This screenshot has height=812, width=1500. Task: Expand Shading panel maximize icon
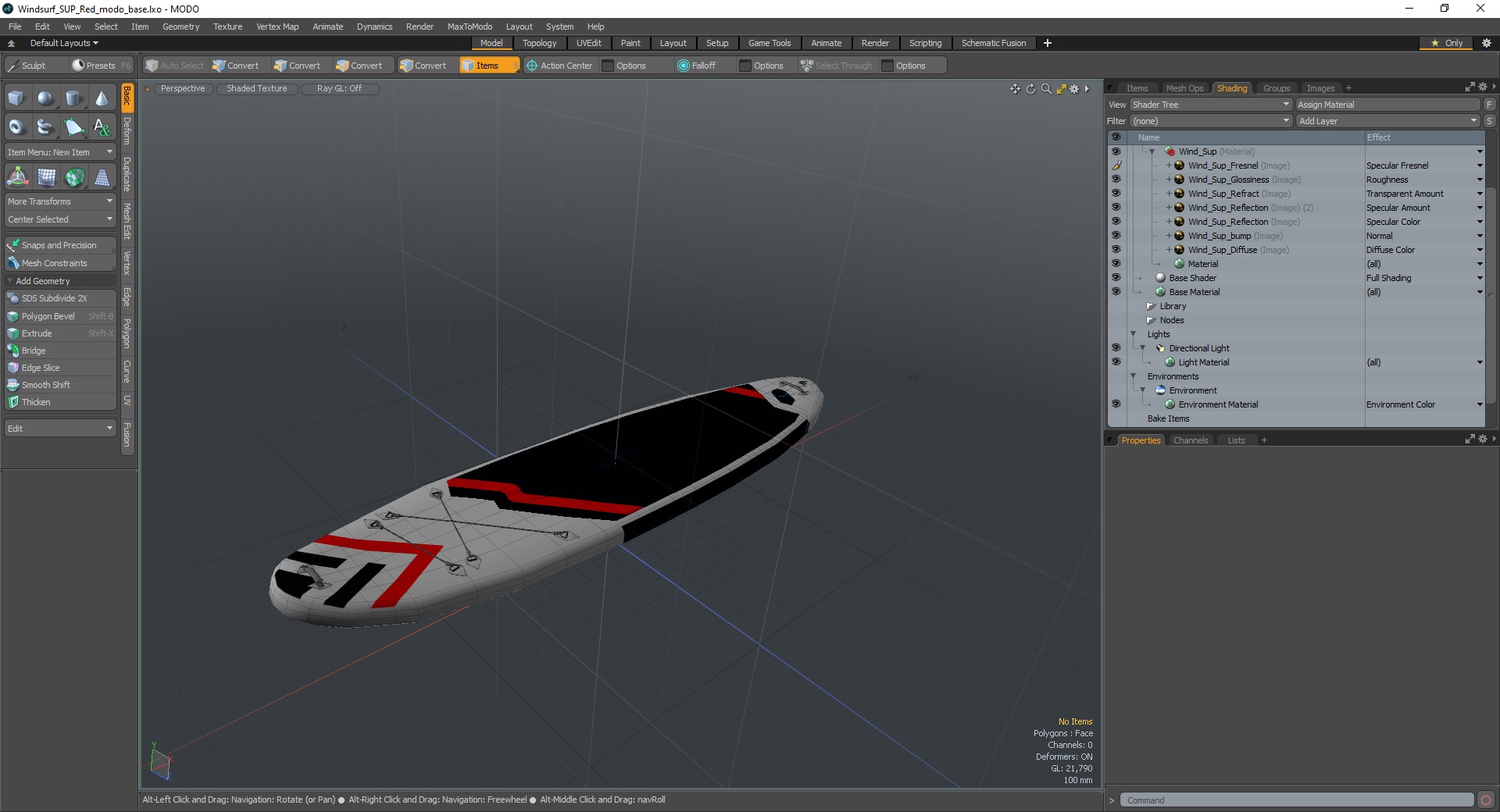[x=1470, y=87]
